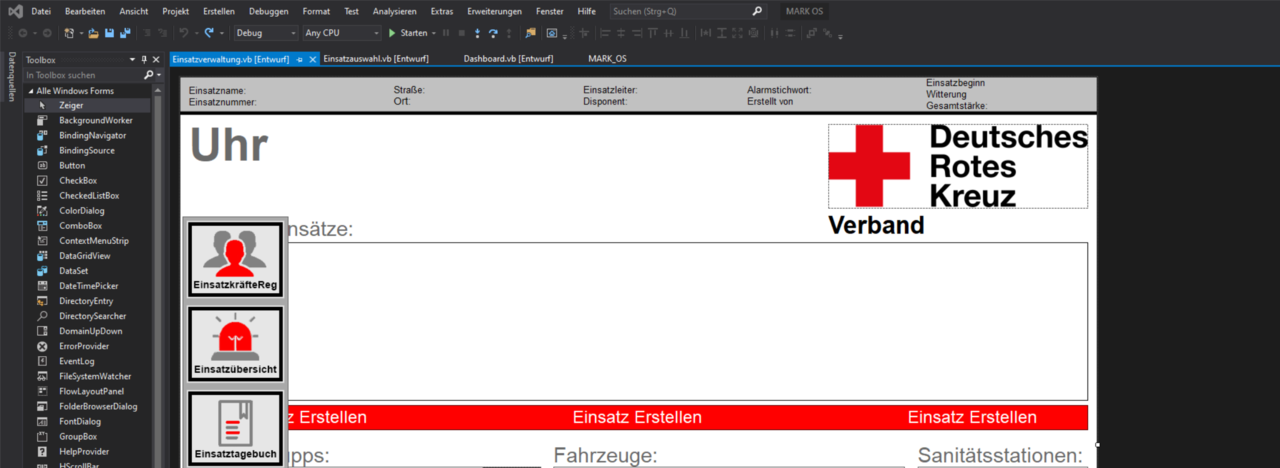Select FlowLayoutPanel in the Toolbox
The height and width of the screenshot is (468, 1280).
click(88, 391)
